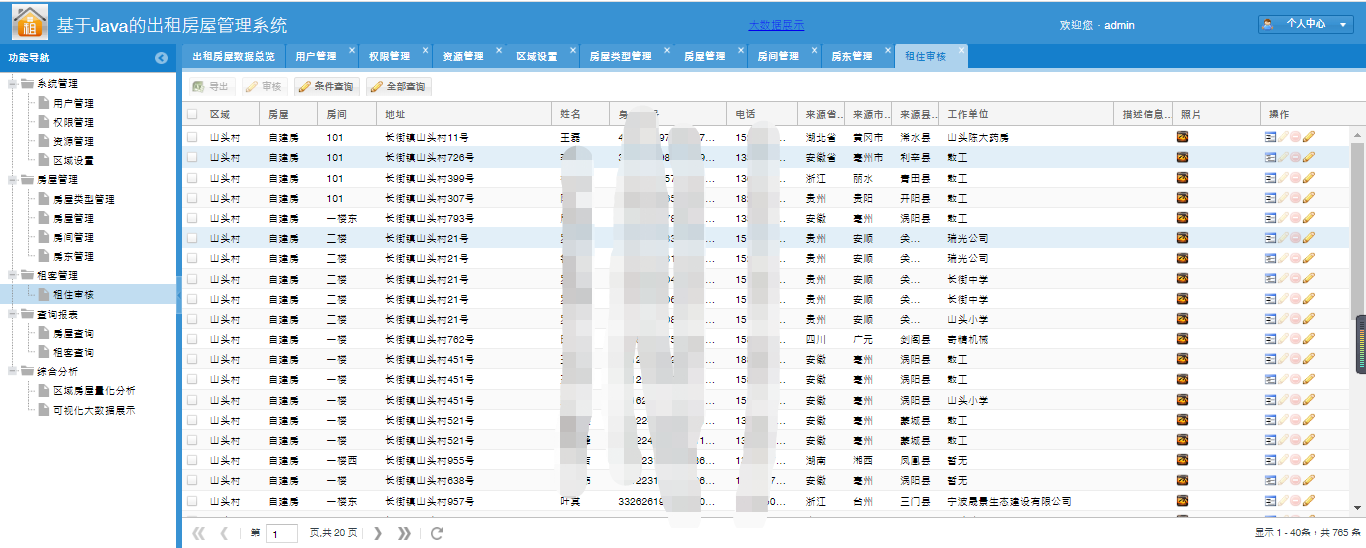Jump to the last page with double arrow
This screenshot has height=548, width=1366.
(x=404, y=533)
